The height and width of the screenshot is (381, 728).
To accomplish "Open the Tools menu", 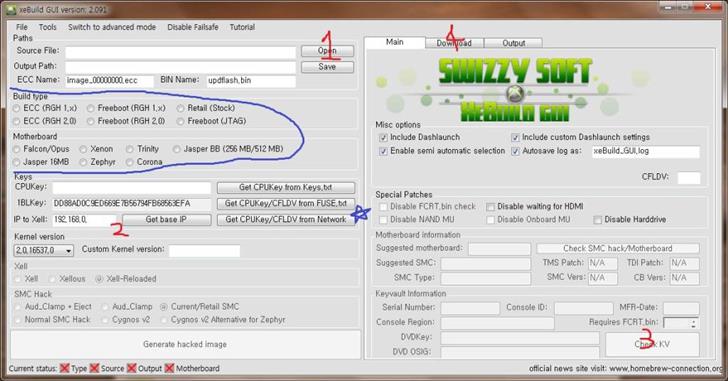I will 47,27.
